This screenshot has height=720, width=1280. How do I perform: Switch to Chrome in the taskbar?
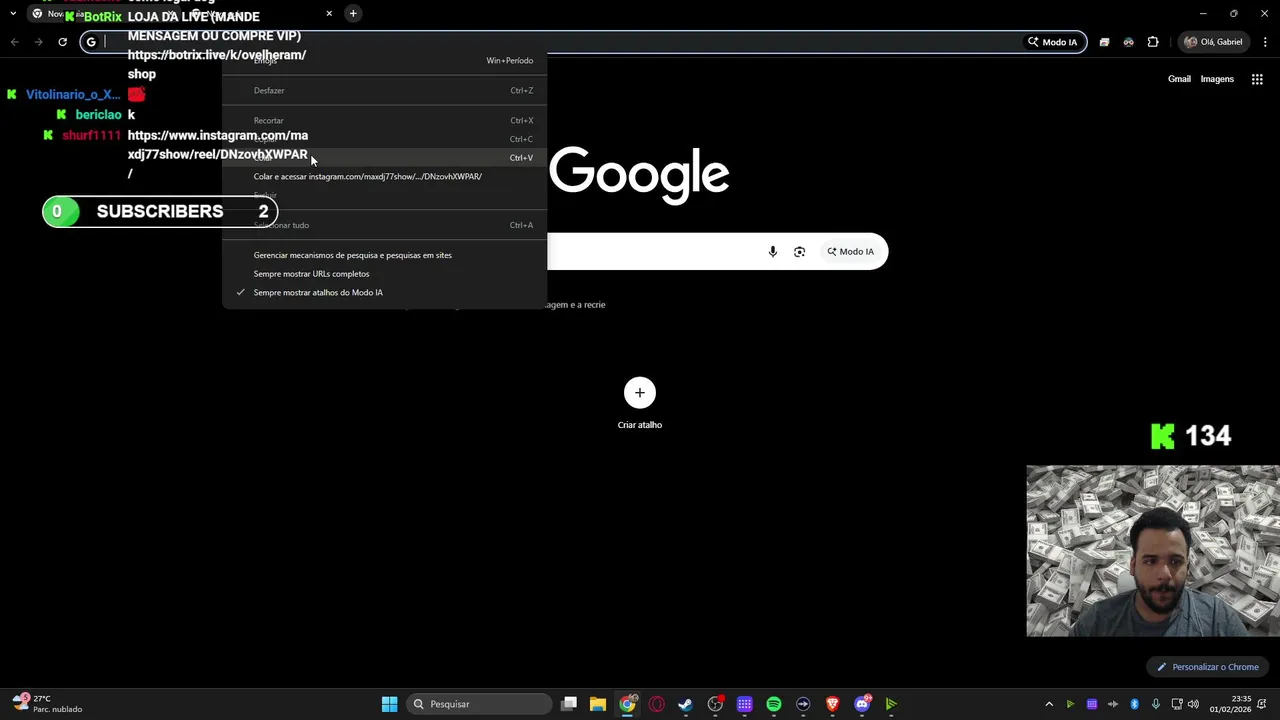[627, 704]
